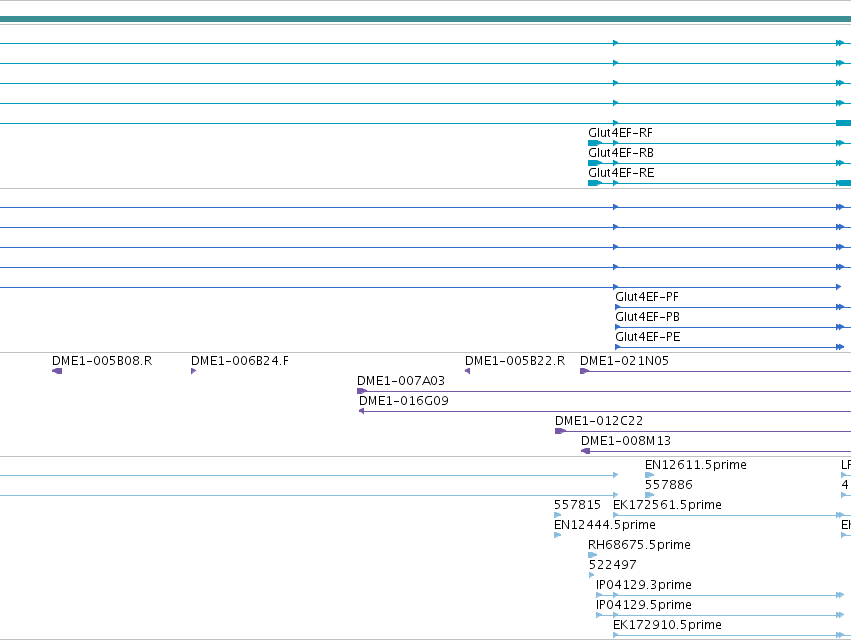Click the DME1-021N05 purple start glyph

tap(585, 371)
